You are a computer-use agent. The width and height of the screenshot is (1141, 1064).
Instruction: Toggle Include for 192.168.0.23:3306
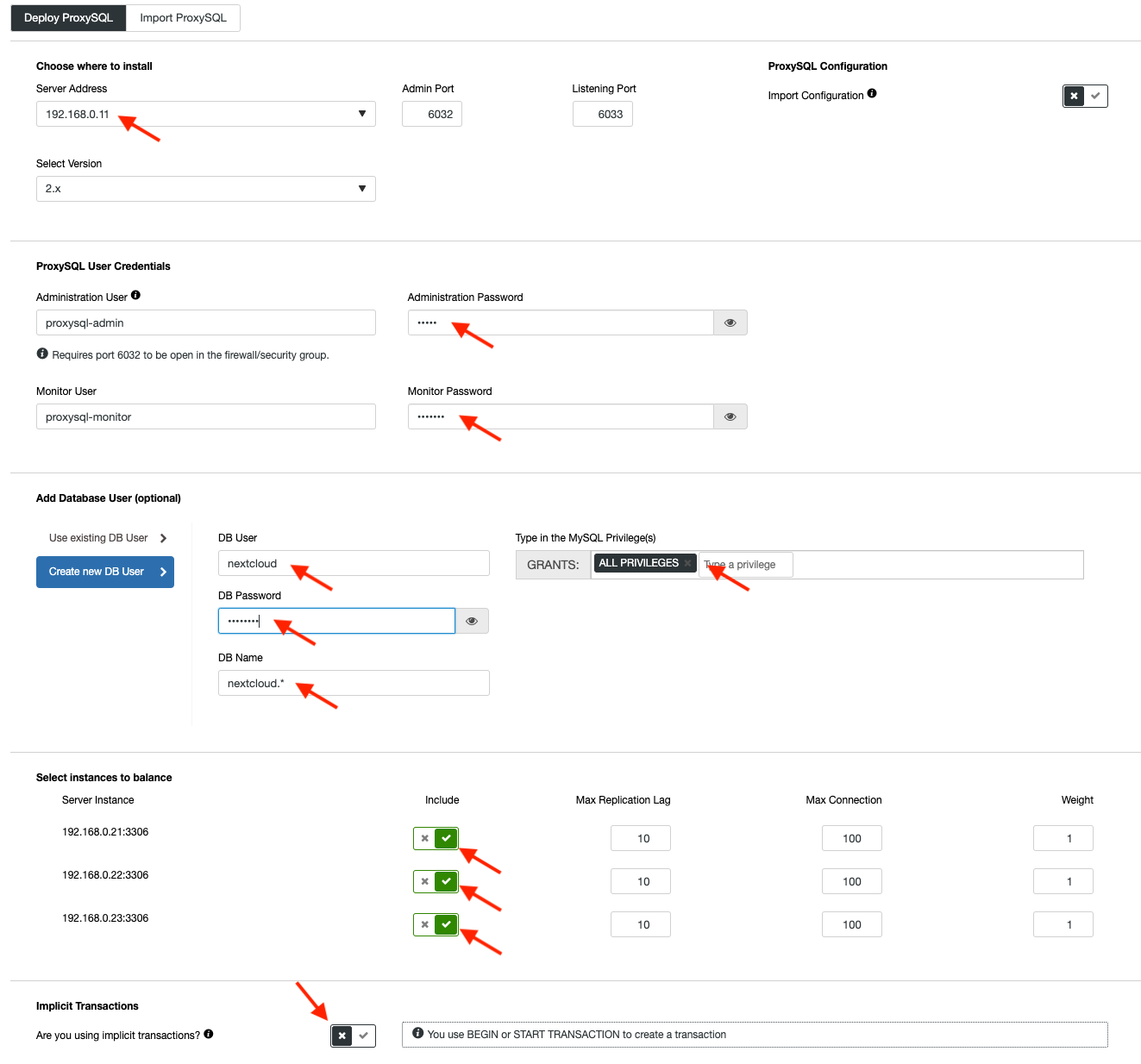coord(436,924)
